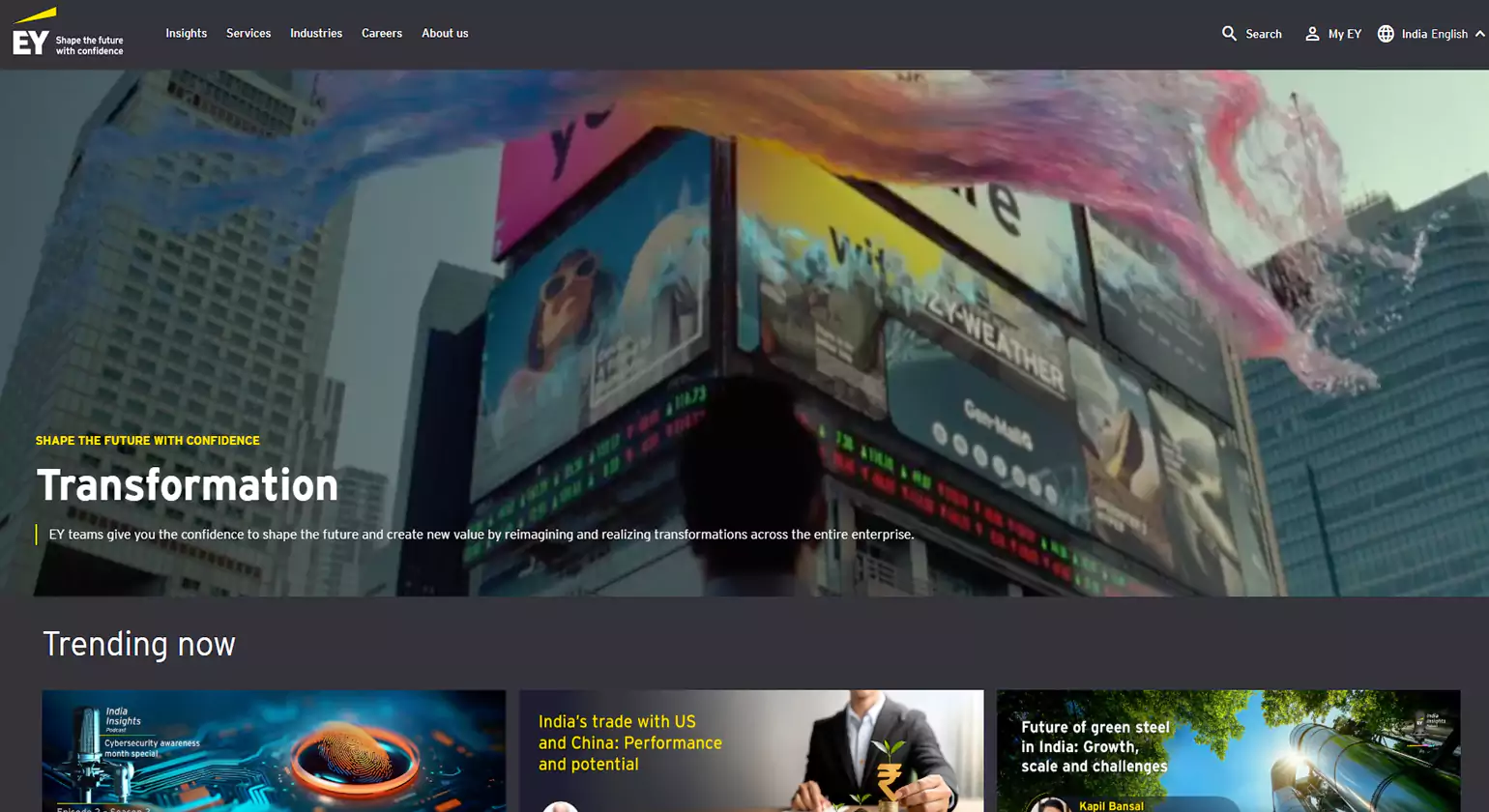Image resolution: width=1489 pixels, height=812 pixels.
Task: Click the My EY person icon
Action: pyautogui.click(x=1312, y=34)
